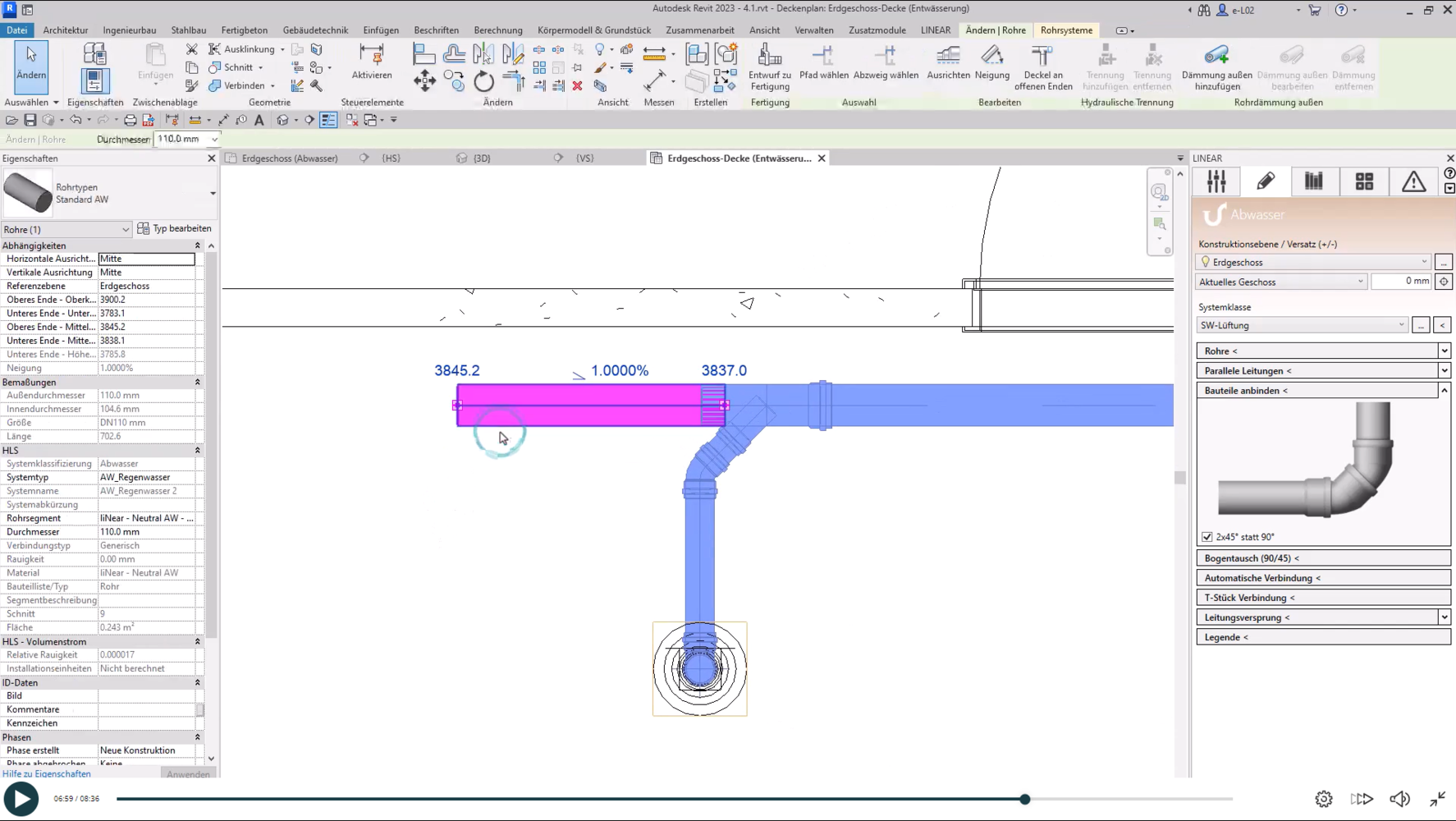
Task: Expand the Leitungsversprung section
Action: click(1444, 617)
